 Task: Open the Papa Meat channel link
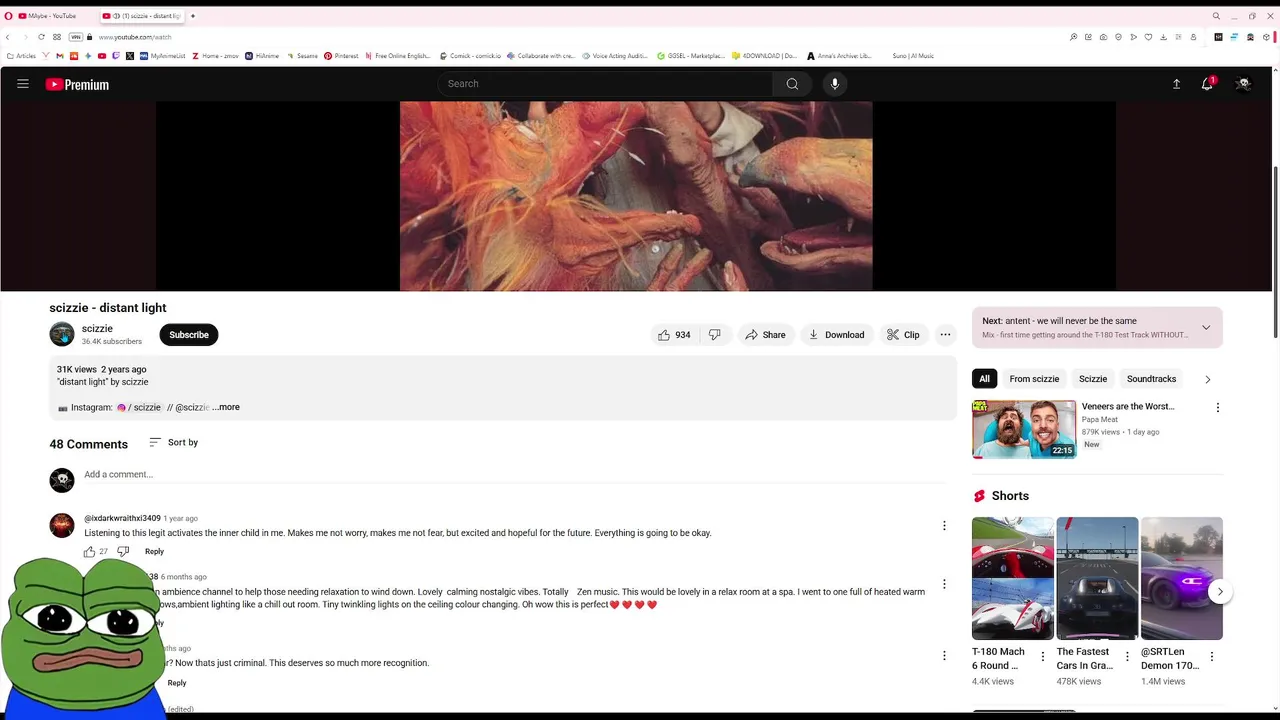[1100, 419]
